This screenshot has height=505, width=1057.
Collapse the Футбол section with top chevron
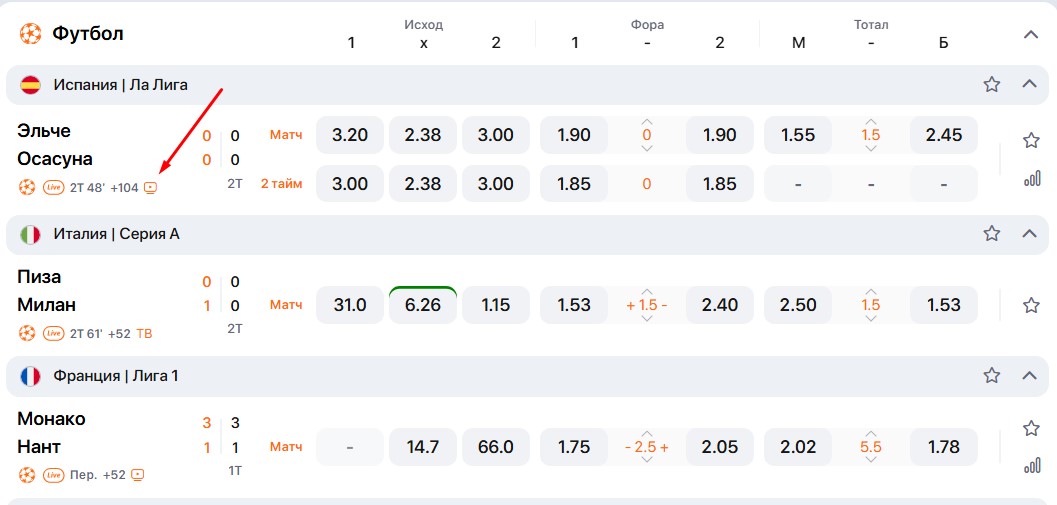(x=1031, y=34)
